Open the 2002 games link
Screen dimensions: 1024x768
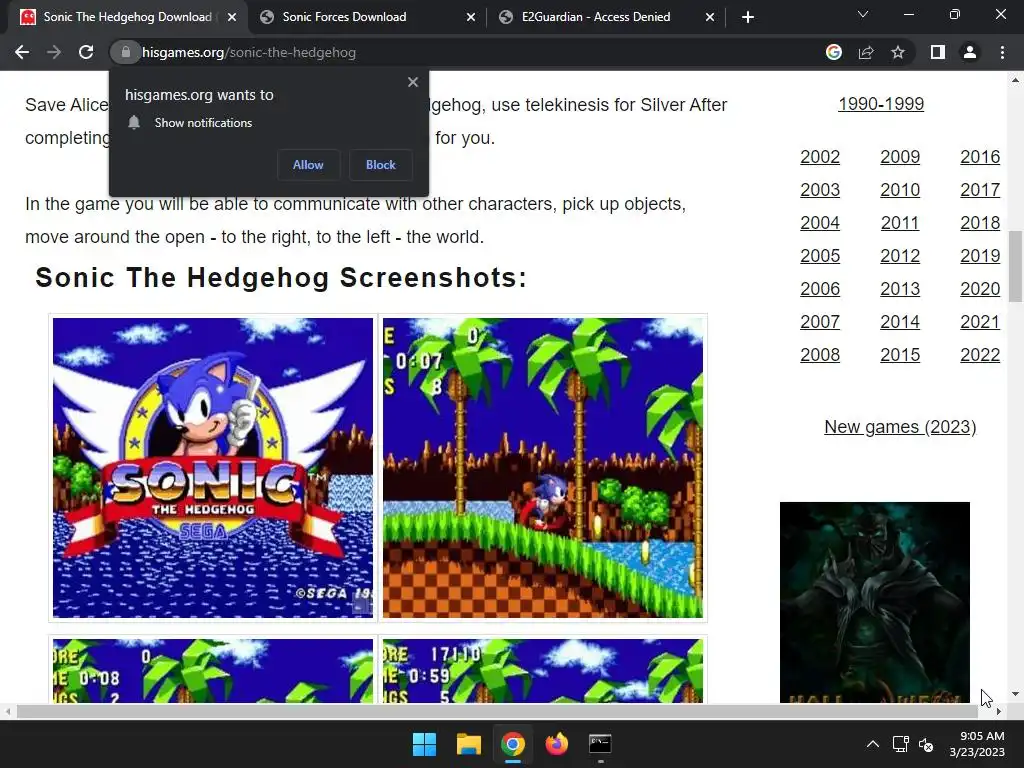(x=820, y=157)
